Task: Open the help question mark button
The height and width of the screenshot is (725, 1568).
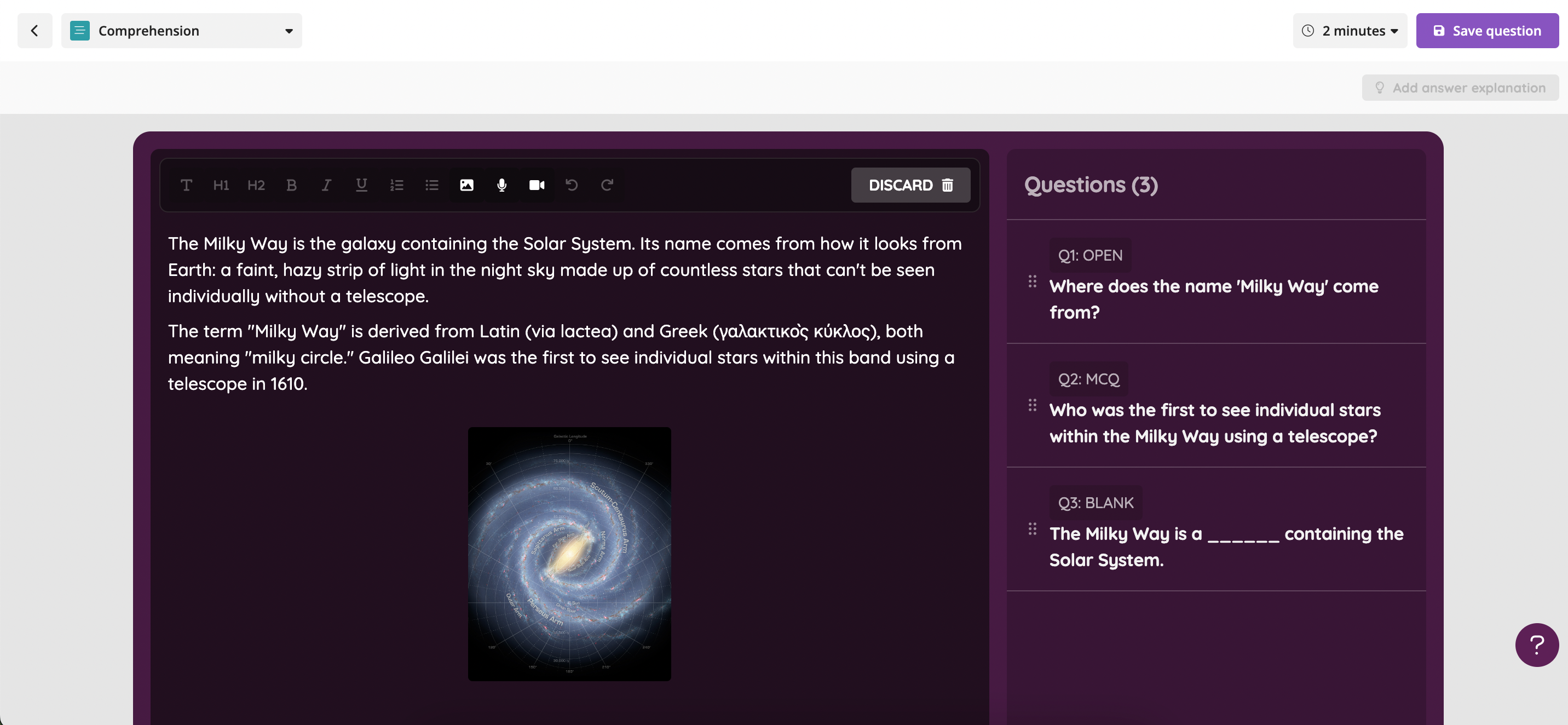Action: coord(1536,645)
